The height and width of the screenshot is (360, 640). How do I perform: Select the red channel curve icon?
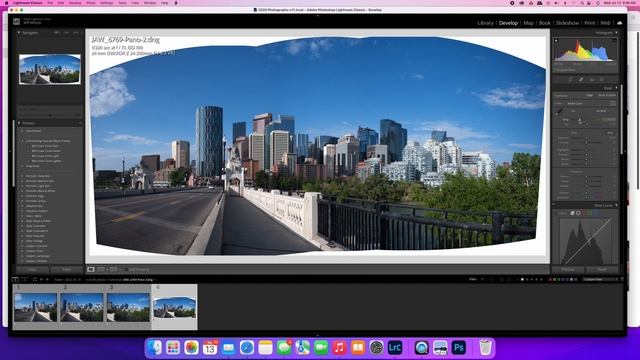point(584,213)
